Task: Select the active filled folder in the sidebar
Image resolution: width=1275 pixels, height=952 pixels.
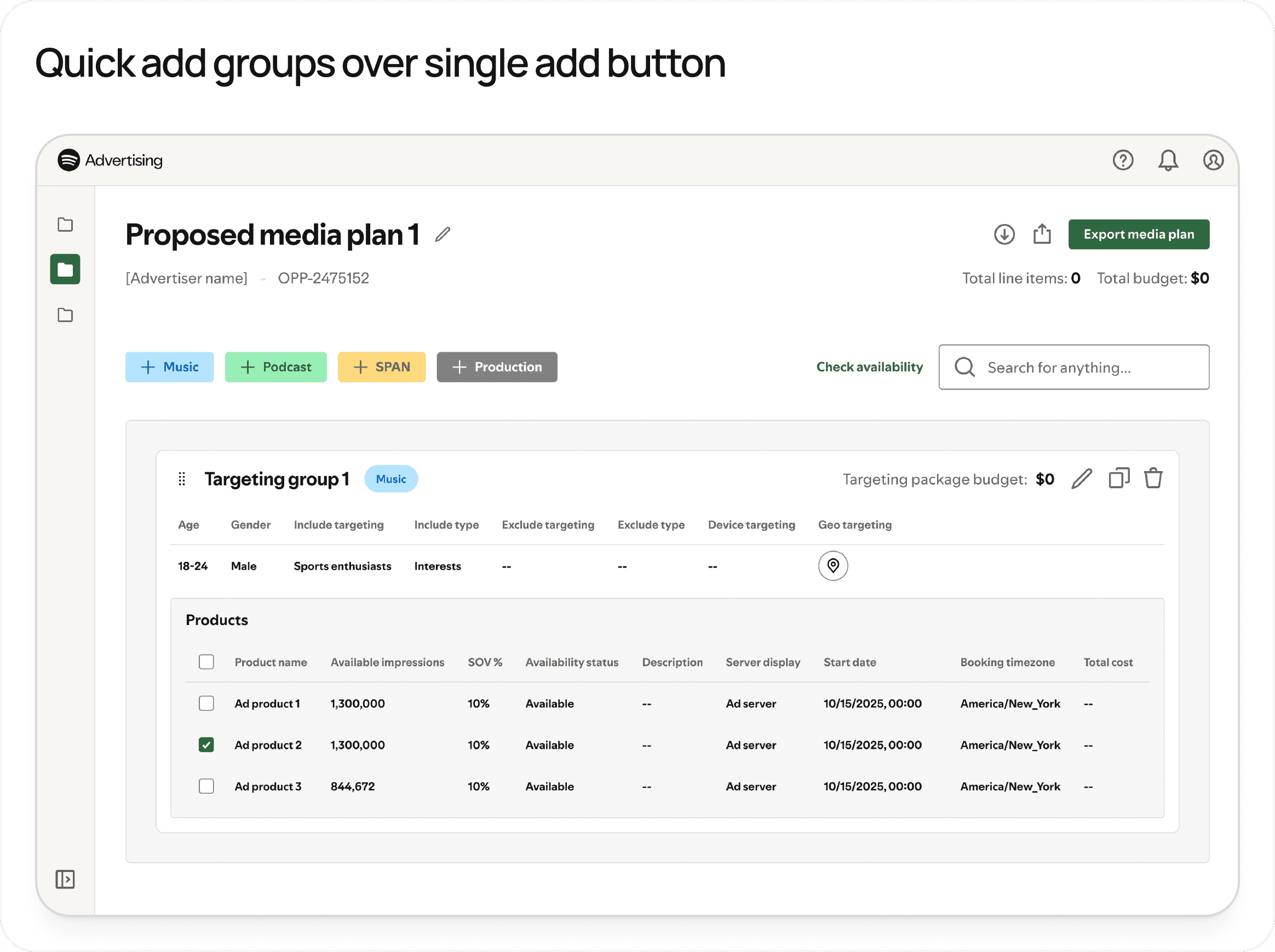Action: pyautogui.click(x=65, y=269)
